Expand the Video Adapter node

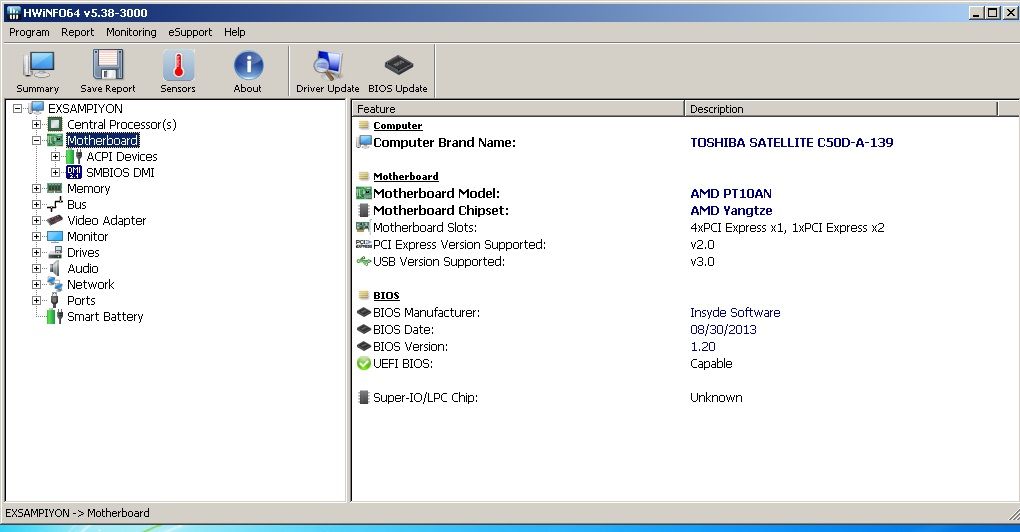point(36,220)
